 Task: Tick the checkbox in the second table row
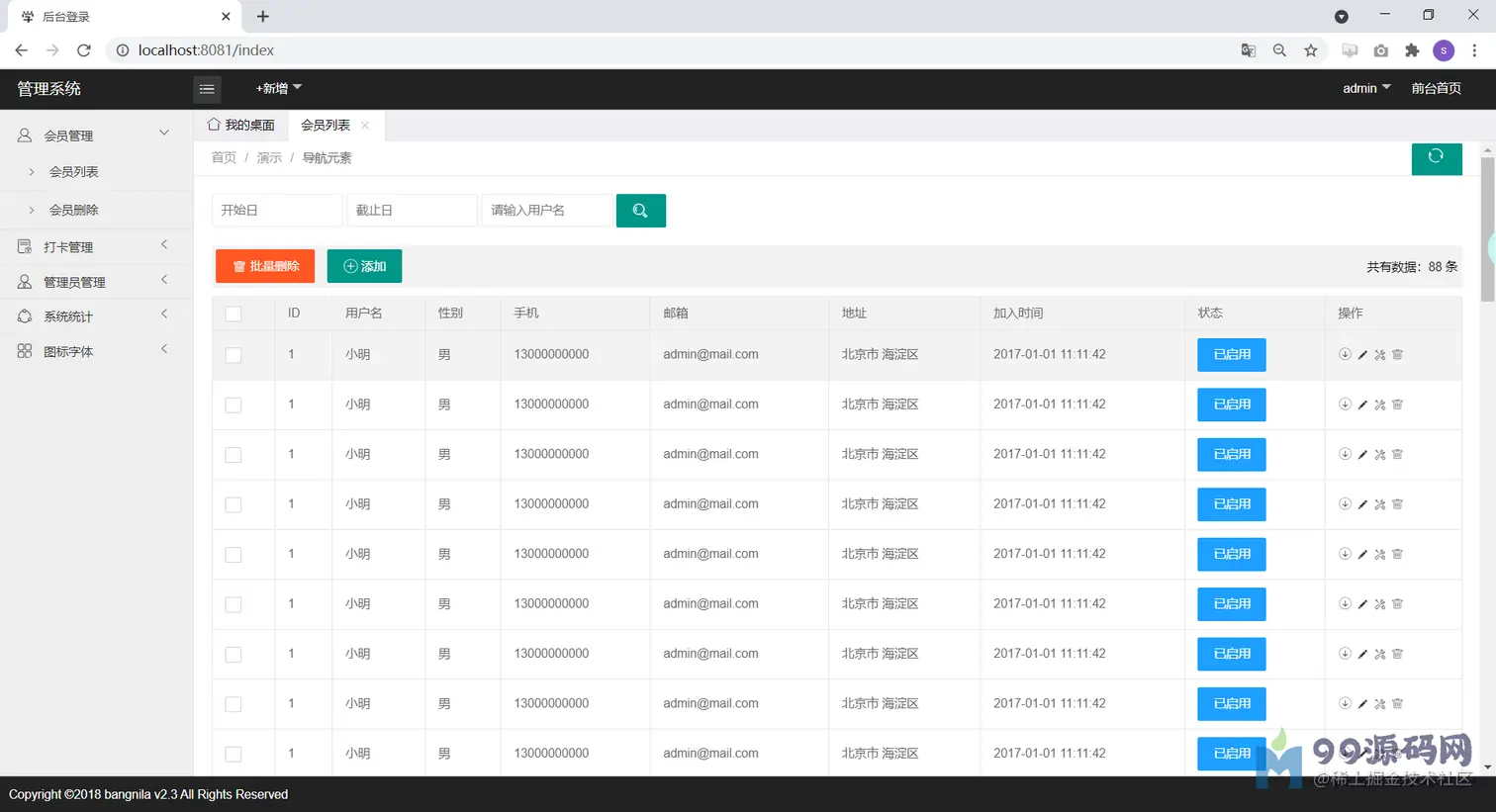[x=234, y=405]
